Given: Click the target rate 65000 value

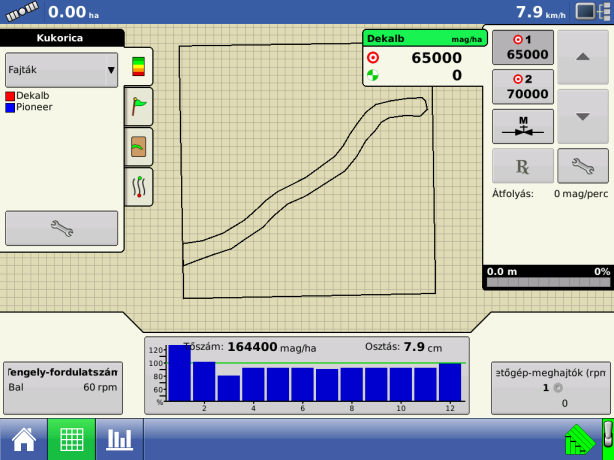Looking at the screenshot, I should tap(436, 58).
